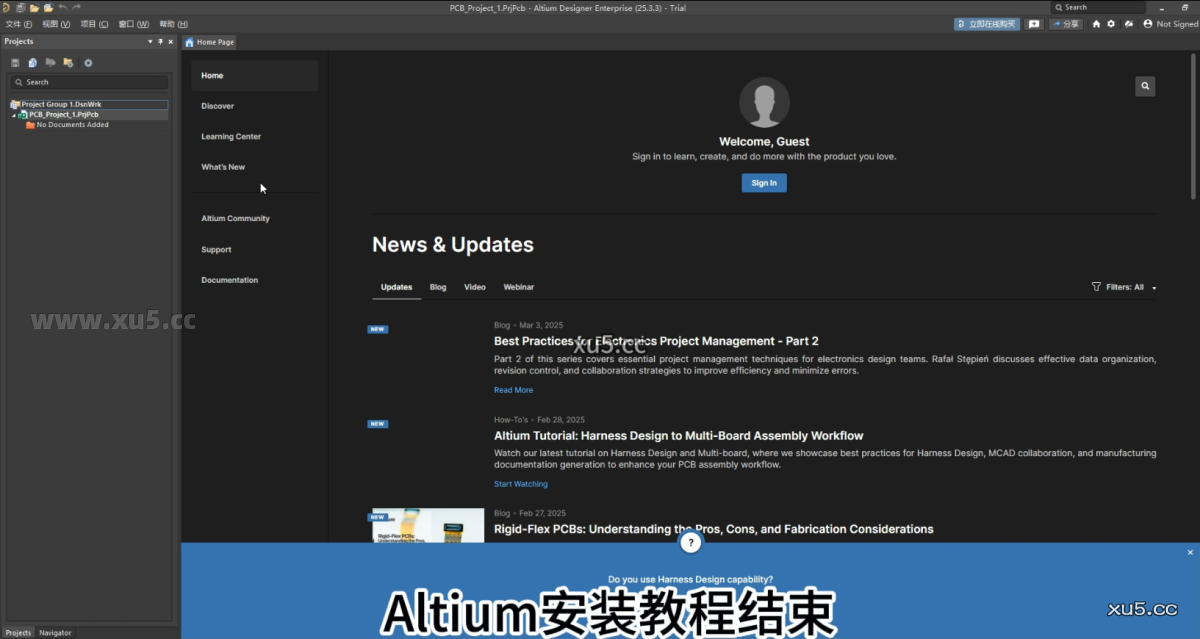Click the Undo arrow in the top toolbar

coord(62,7)
